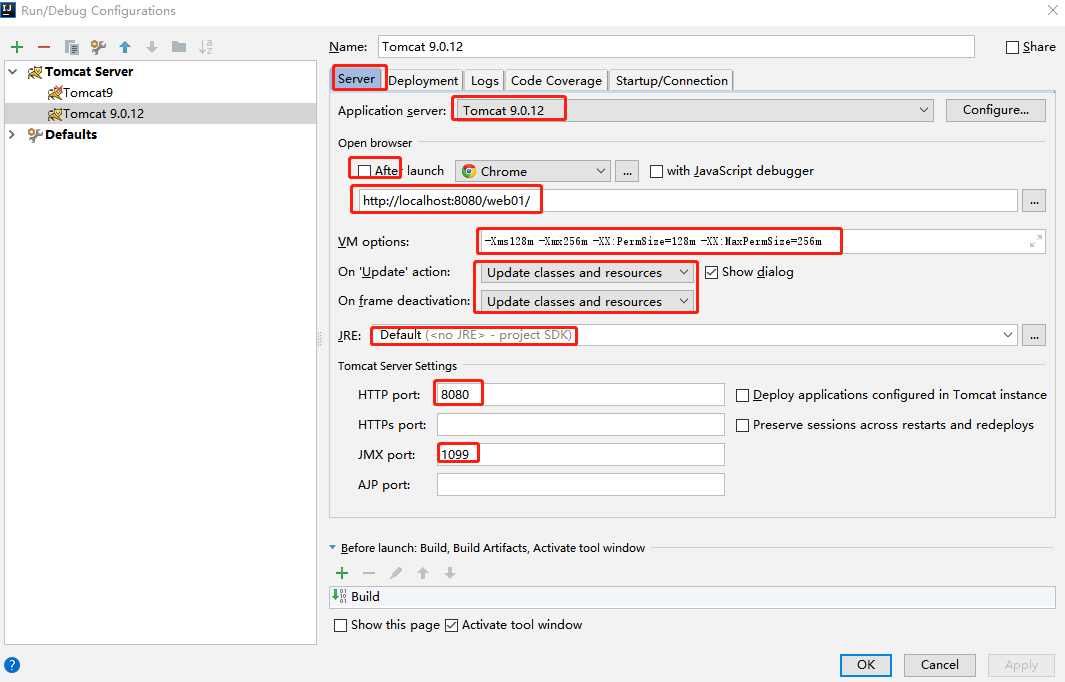
Task: Uncheck Activate tool window checkbox
Action: pyautogui.click(x=451, y=625)
